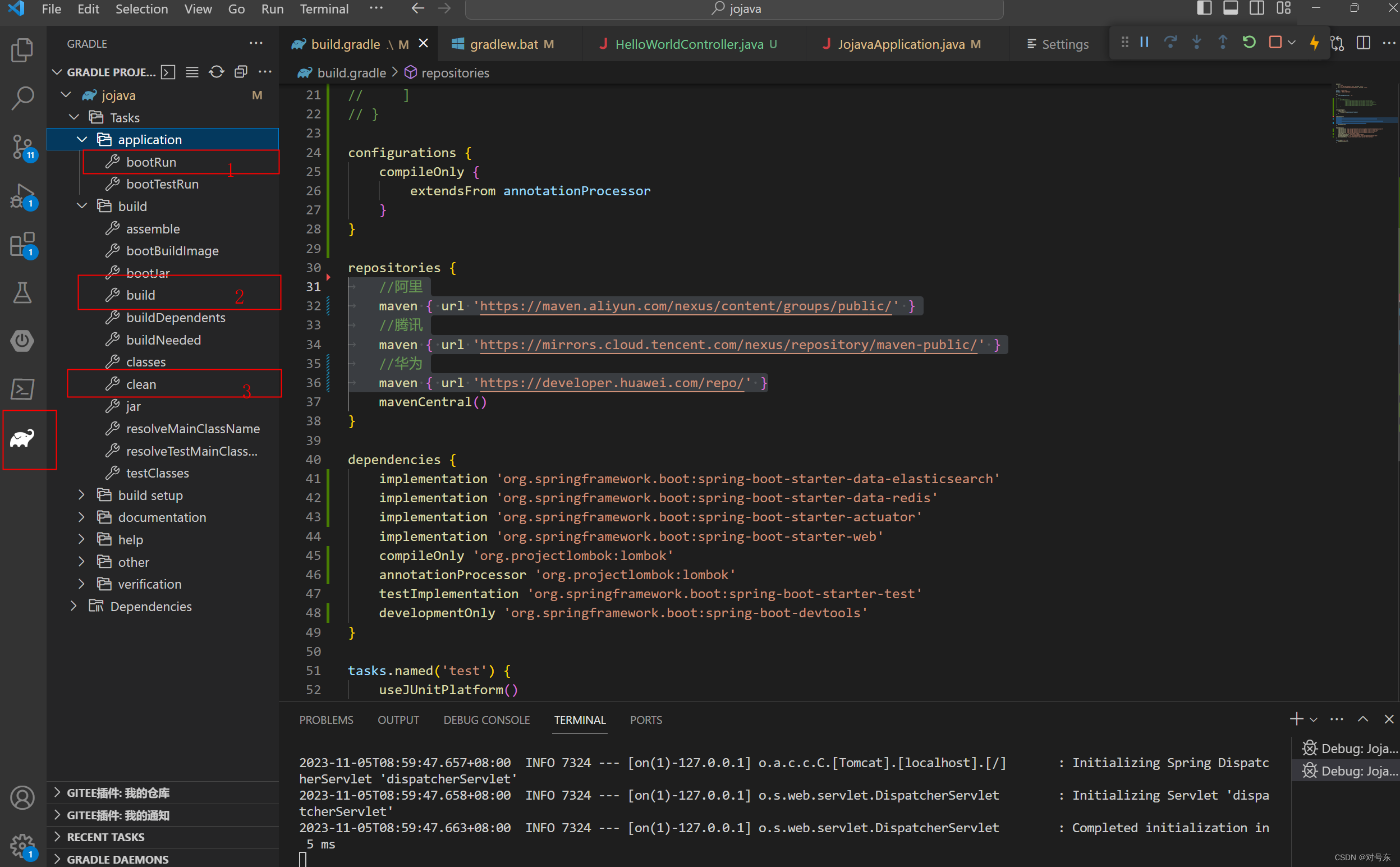Open the Search view in activity bar

[x=22, y=99]
